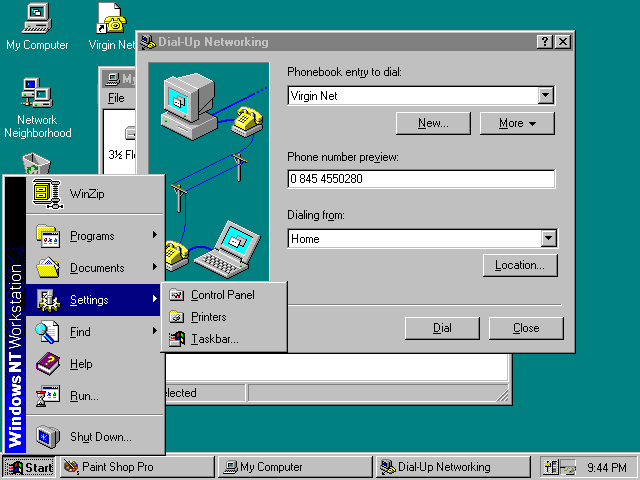Choose Help from the Start menu

(94, 364)
